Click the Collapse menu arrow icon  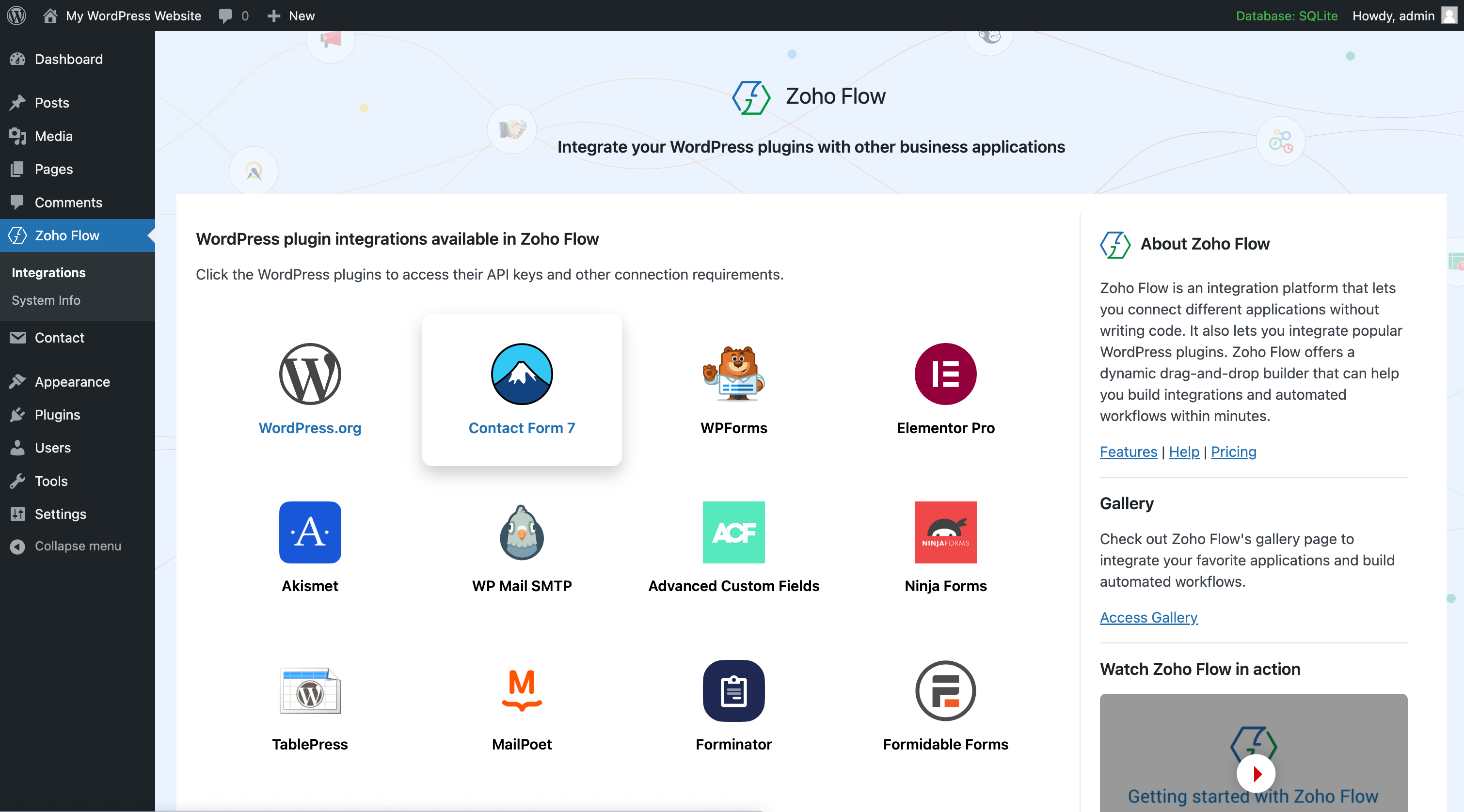(17, 546)
